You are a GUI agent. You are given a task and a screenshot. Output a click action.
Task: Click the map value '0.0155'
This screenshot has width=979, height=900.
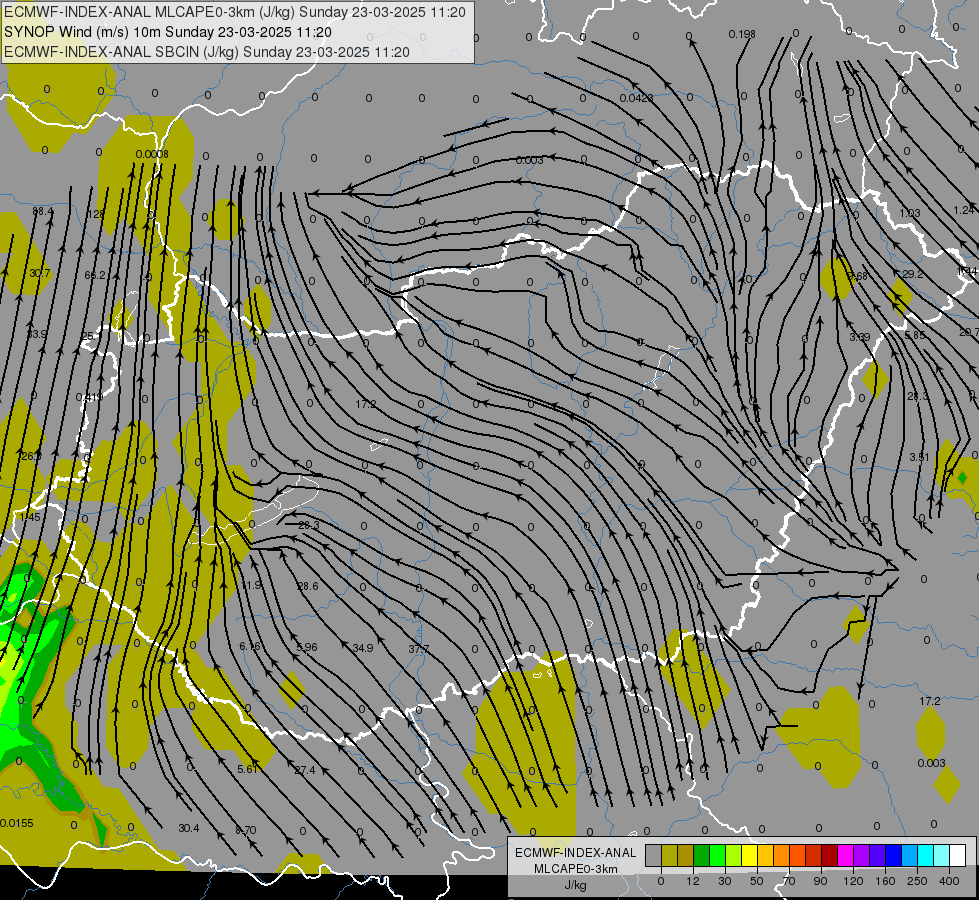coord(17,823)
